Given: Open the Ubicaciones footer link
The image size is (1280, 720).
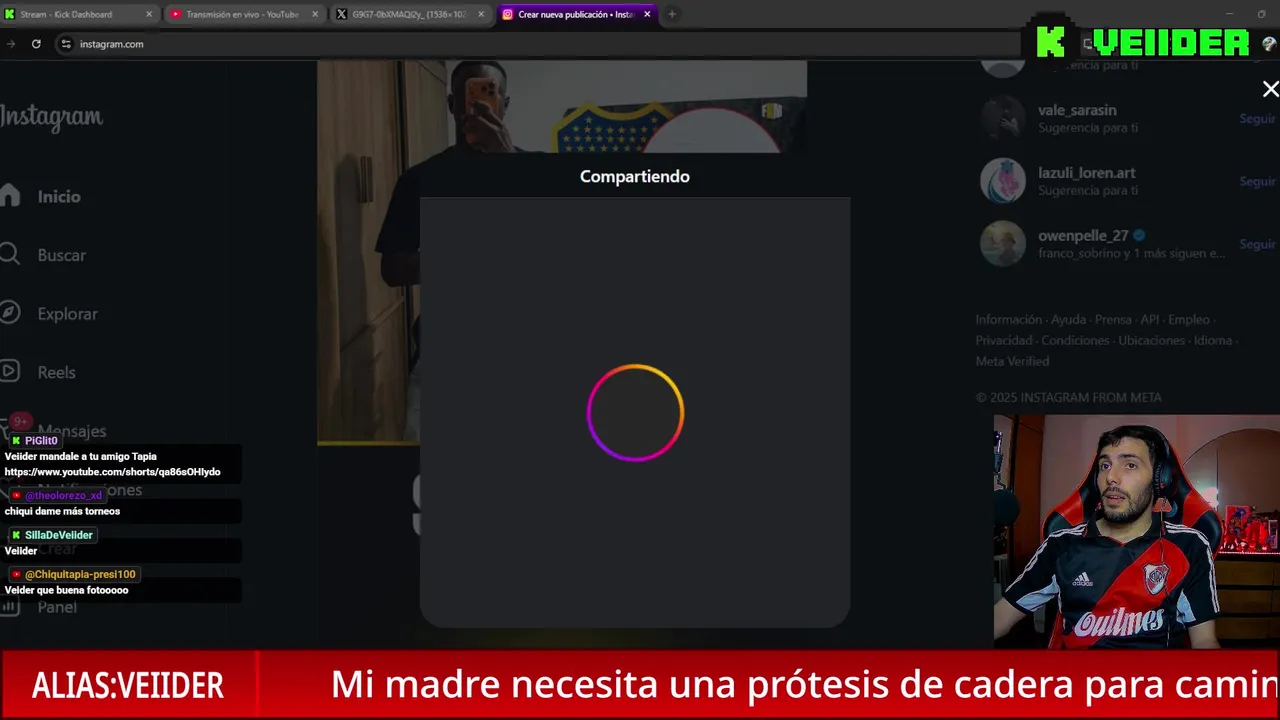Looking at the screenshot, I should pos(1152,341).
